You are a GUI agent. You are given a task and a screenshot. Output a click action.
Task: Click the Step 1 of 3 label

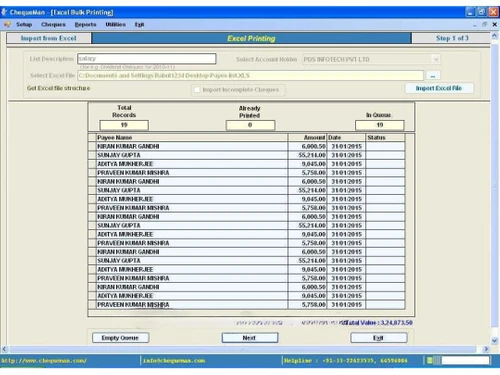[x=452, y=38]
